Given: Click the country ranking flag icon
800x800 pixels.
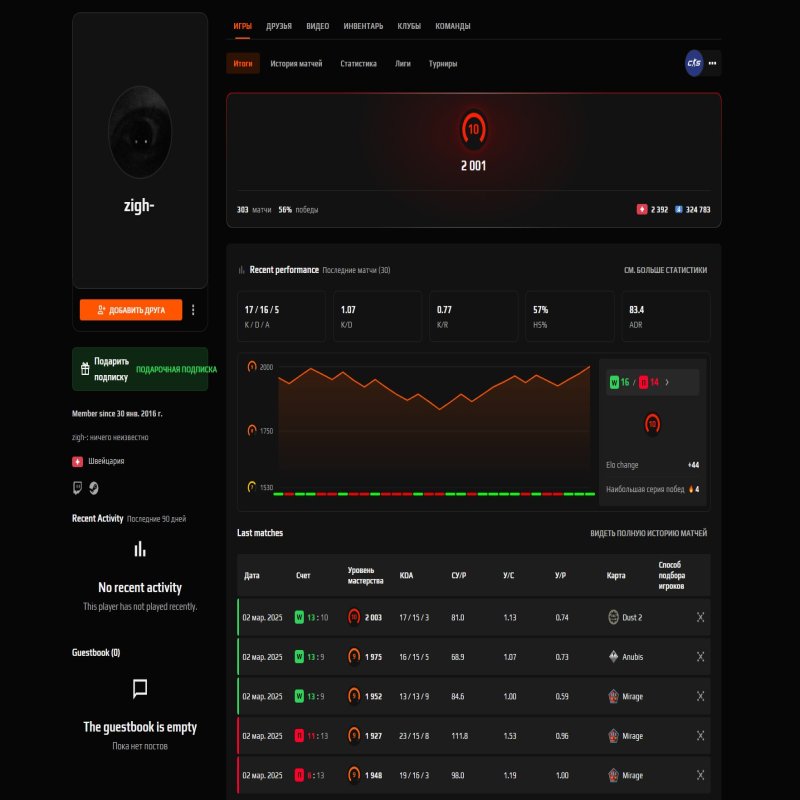Looking at the screenshot, I should (642, 210).
